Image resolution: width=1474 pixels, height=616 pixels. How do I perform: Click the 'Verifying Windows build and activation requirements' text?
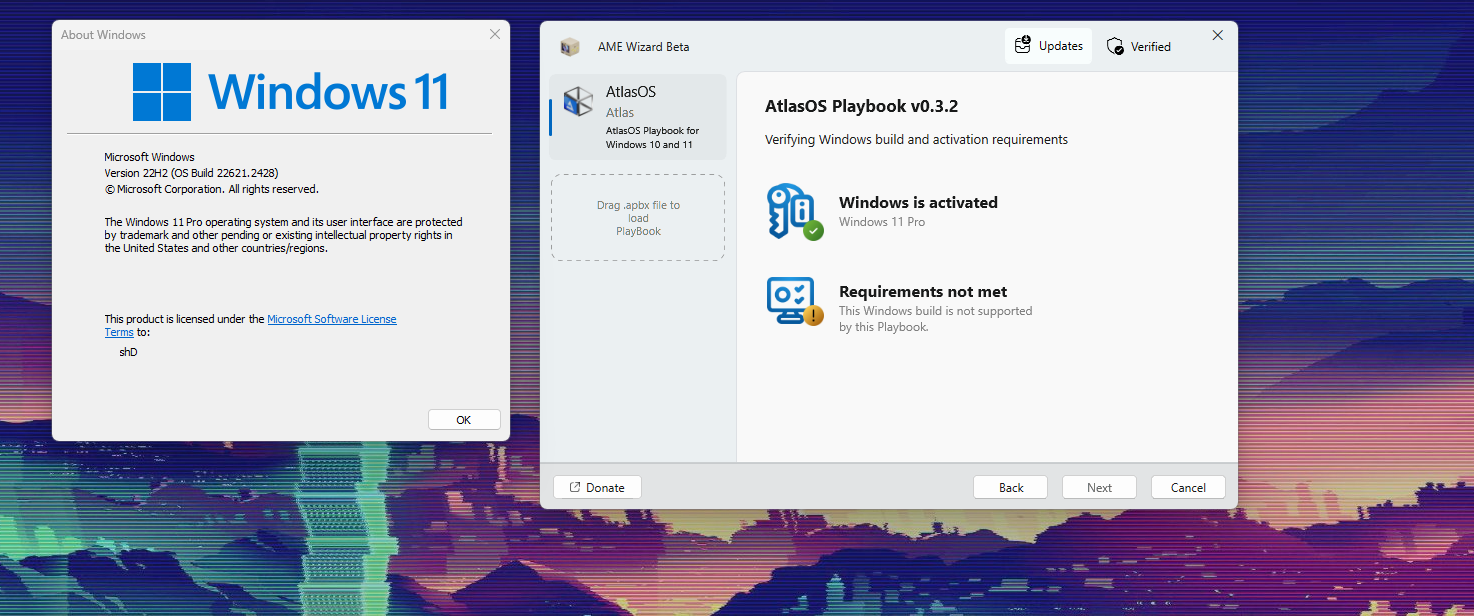(916, 140)
